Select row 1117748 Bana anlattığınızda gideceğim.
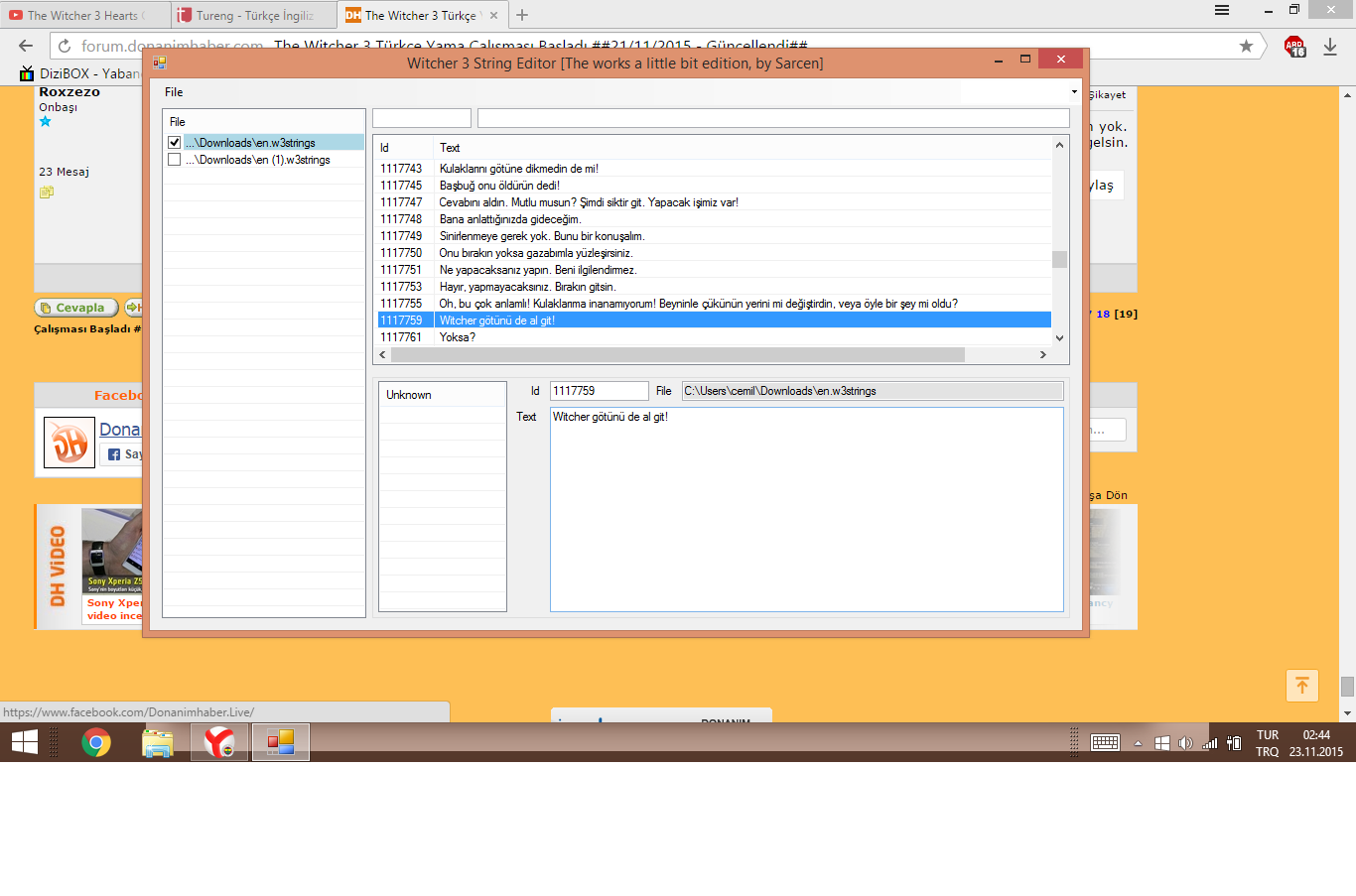This screenshot has height=896, width=1356. [x=714, y=219]
